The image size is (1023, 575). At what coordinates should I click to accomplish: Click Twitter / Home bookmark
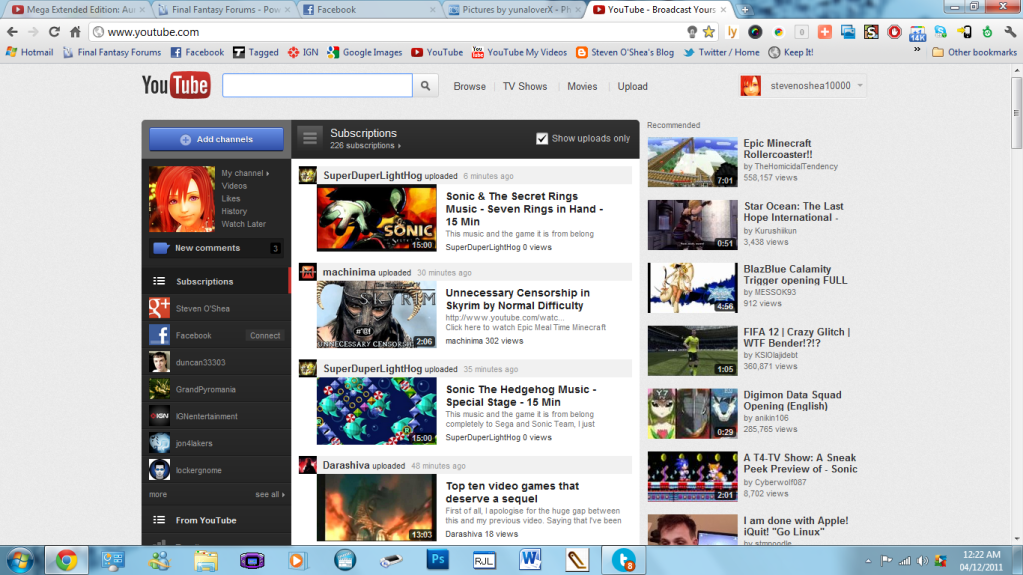[x=722, y=52]
